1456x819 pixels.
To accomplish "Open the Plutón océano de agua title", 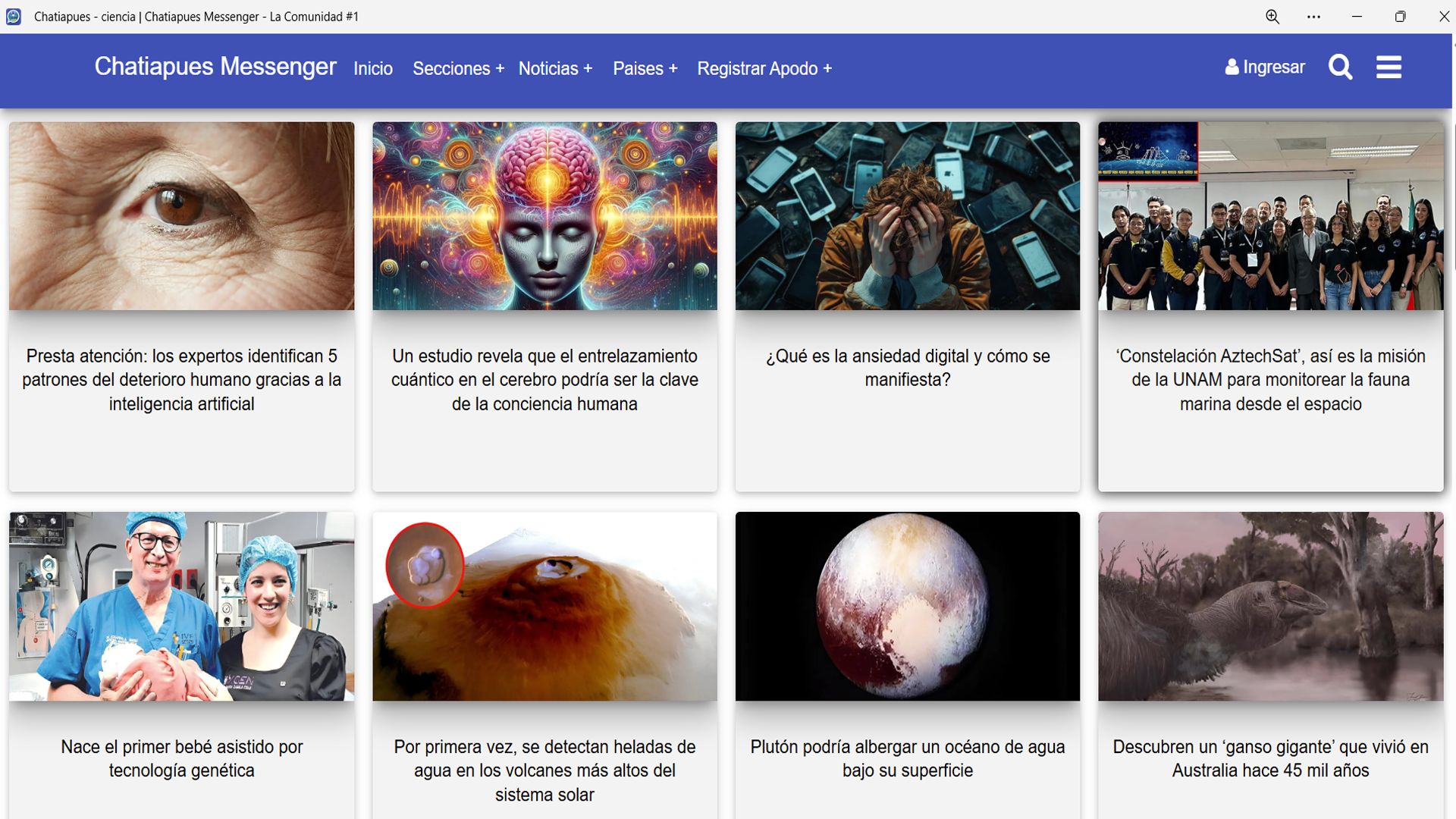I will 908,758.
